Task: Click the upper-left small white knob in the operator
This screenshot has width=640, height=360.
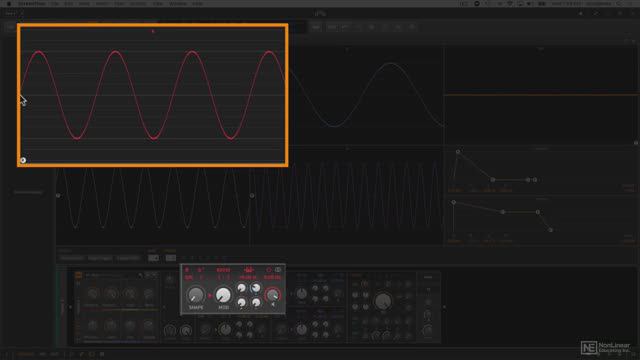Action: tap(242, 288)
